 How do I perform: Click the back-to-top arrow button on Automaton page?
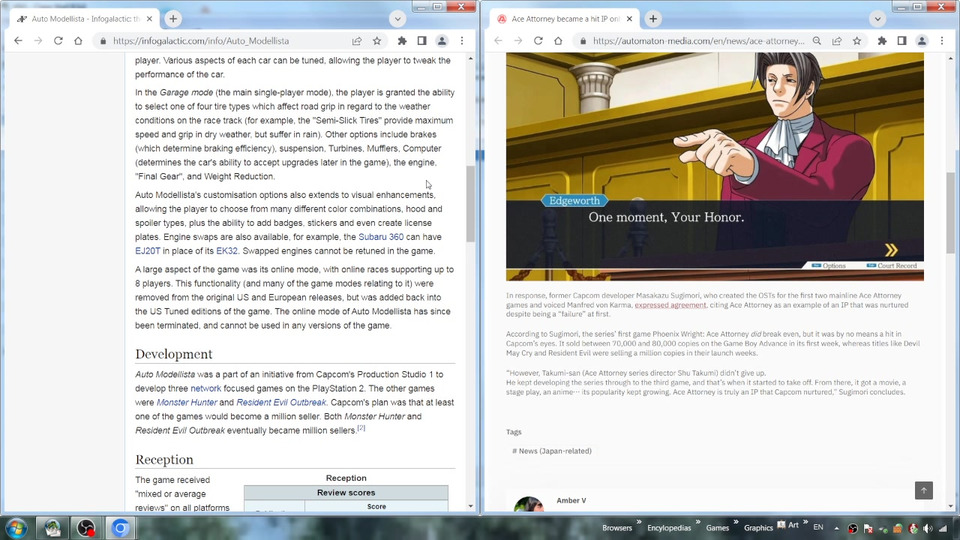[924, 490]
